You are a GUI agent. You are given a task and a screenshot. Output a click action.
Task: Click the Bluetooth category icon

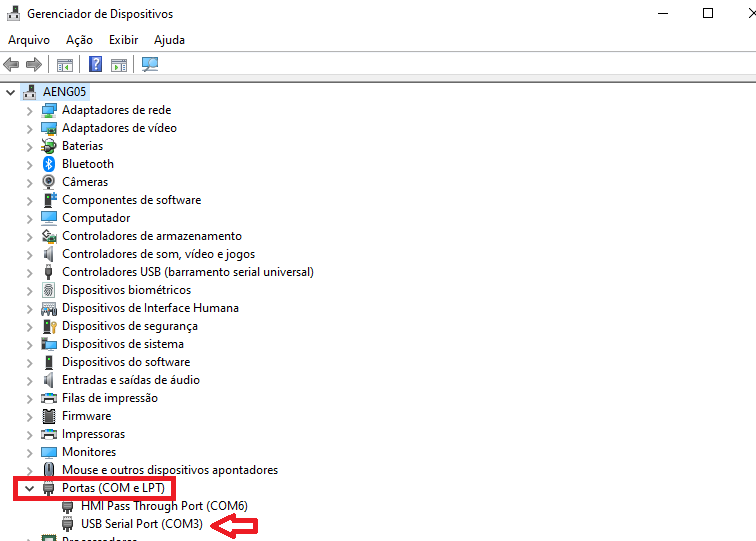[49, 164]
